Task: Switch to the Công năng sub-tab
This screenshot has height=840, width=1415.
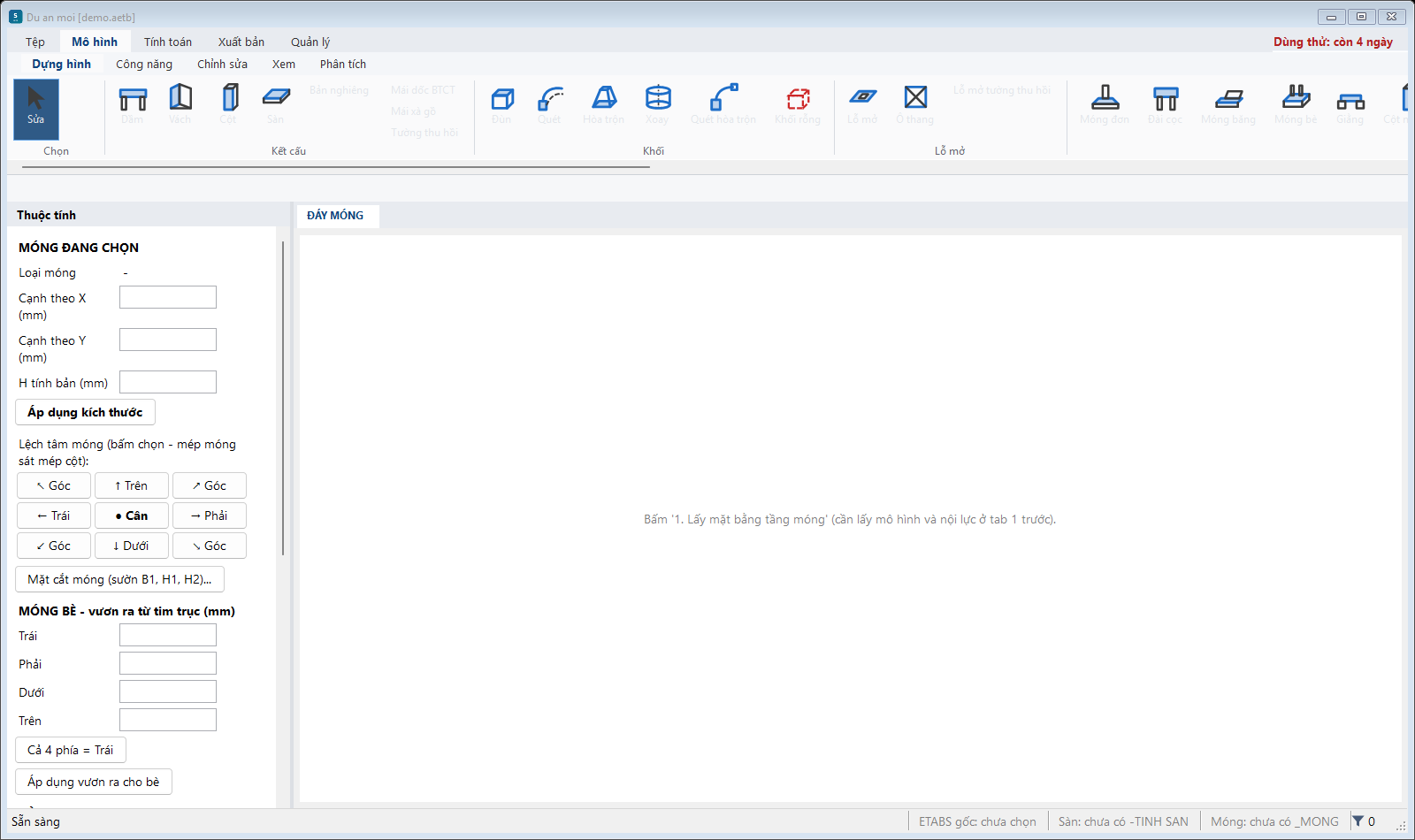Action: (x=144, y=64)
